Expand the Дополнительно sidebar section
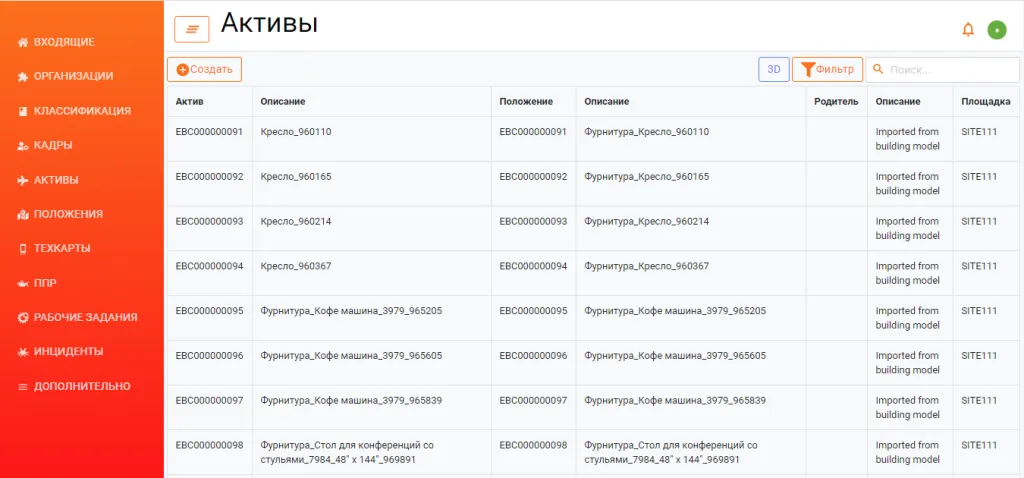 82,386
